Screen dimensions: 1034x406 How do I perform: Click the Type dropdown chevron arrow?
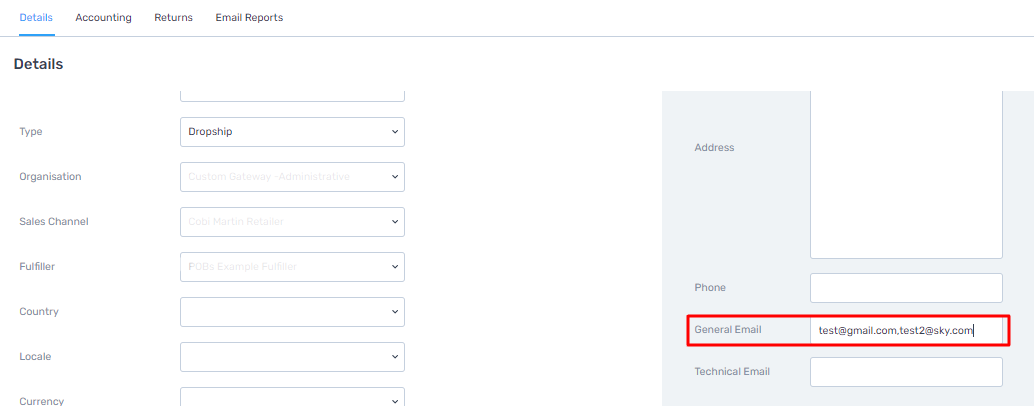point(395,132)
